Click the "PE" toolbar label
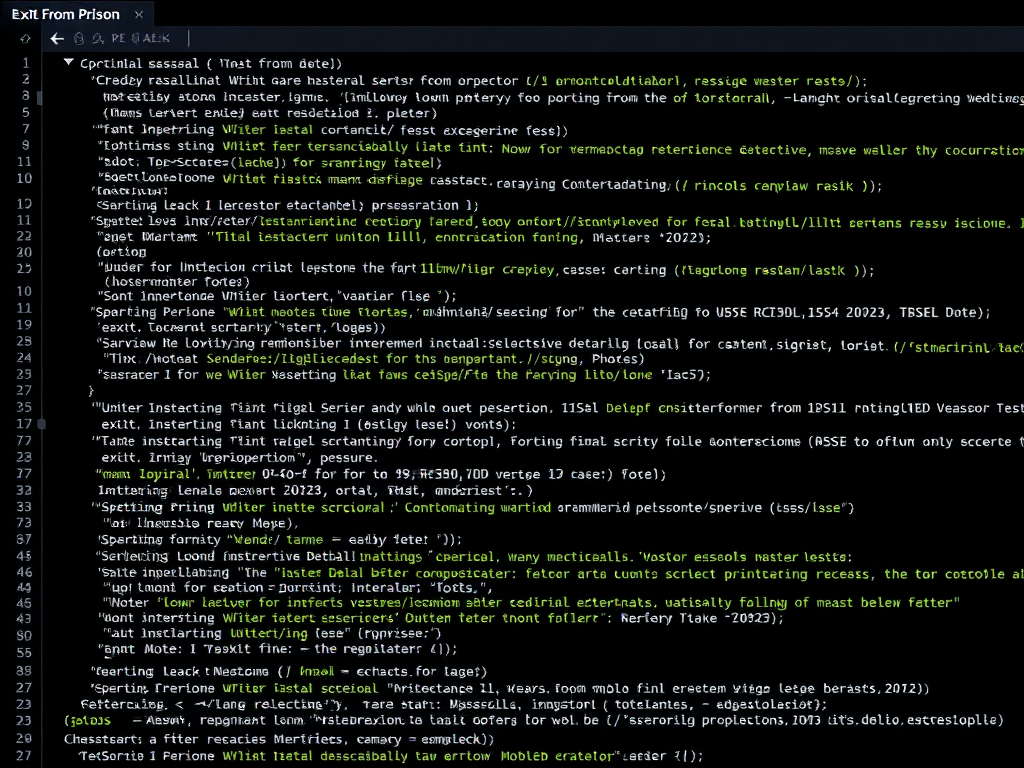Screen dimensions: 1024x768 coord(118,38)
